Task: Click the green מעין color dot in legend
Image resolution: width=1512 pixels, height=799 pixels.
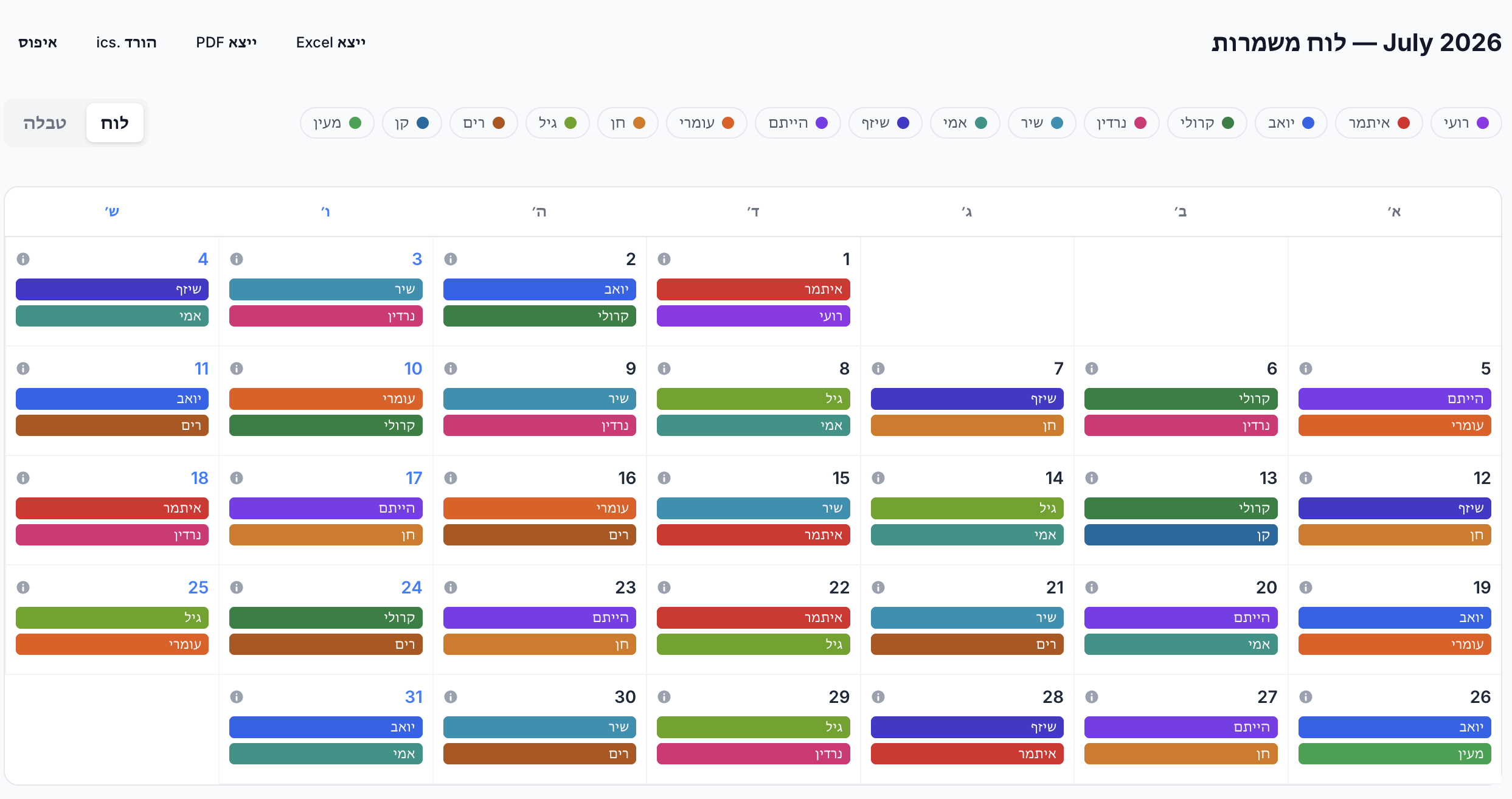Action: 355,123
